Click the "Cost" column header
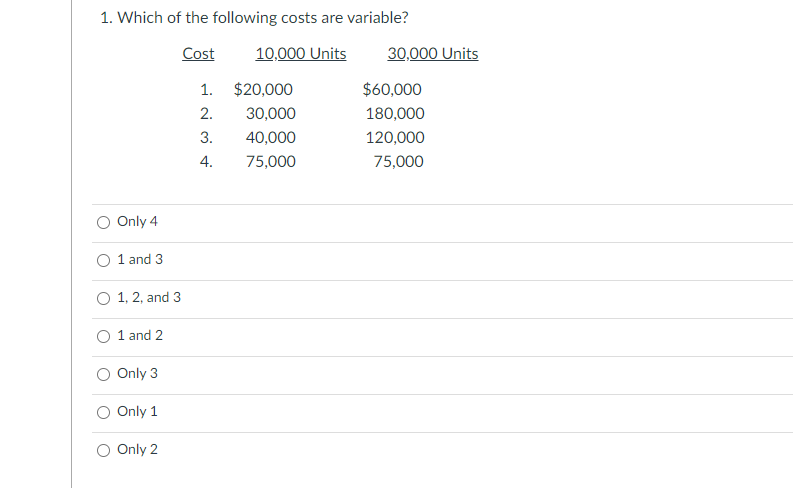793x488 pixels. tap(198, 54)
